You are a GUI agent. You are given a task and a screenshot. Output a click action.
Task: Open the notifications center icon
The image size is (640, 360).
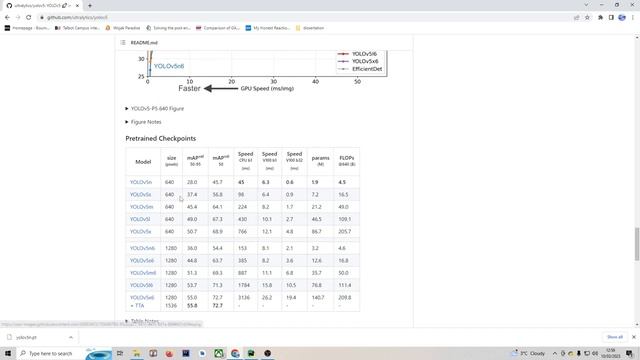point(629,353)
